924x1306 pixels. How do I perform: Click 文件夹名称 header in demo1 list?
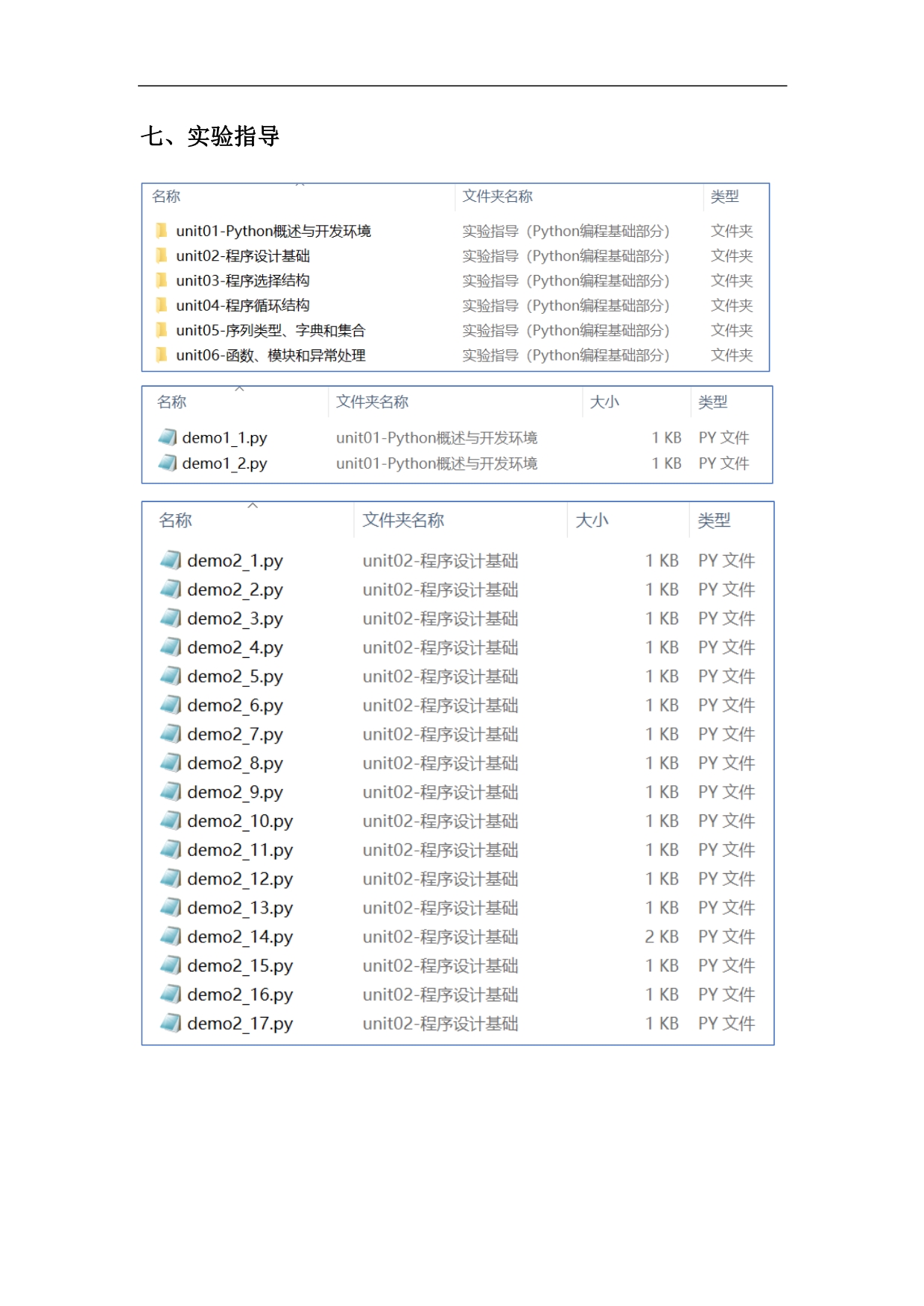(x=372, y=402)
